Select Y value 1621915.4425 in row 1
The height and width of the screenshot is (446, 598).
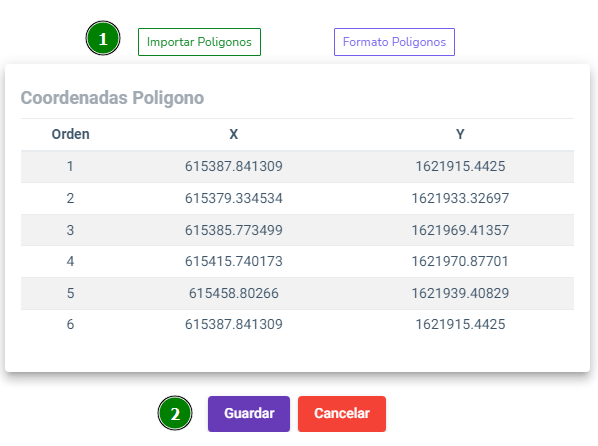coord(460,166)
